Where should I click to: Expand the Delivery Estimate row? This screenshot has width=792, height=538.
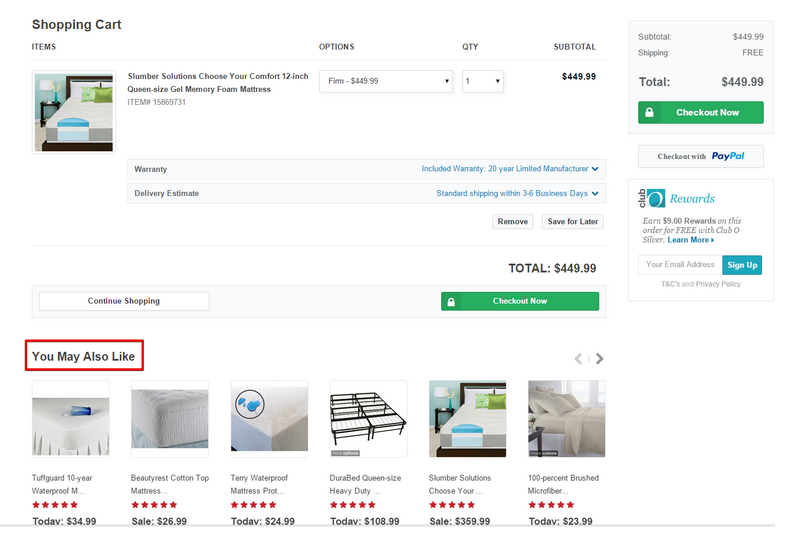[366, 193]
